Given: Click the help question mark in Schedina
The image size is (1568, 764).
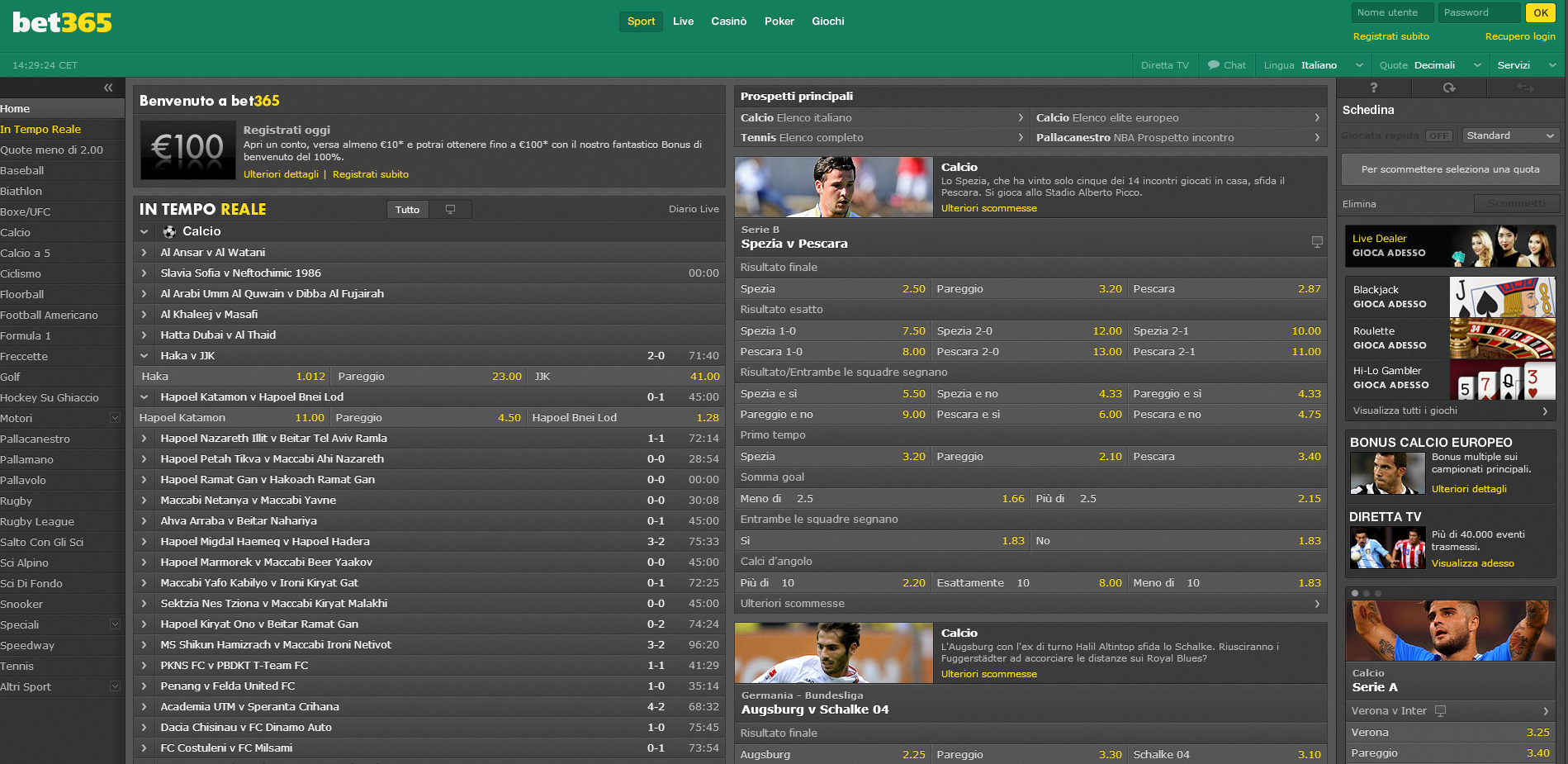Looking at the screenshot, I should tap(1374, 88).
